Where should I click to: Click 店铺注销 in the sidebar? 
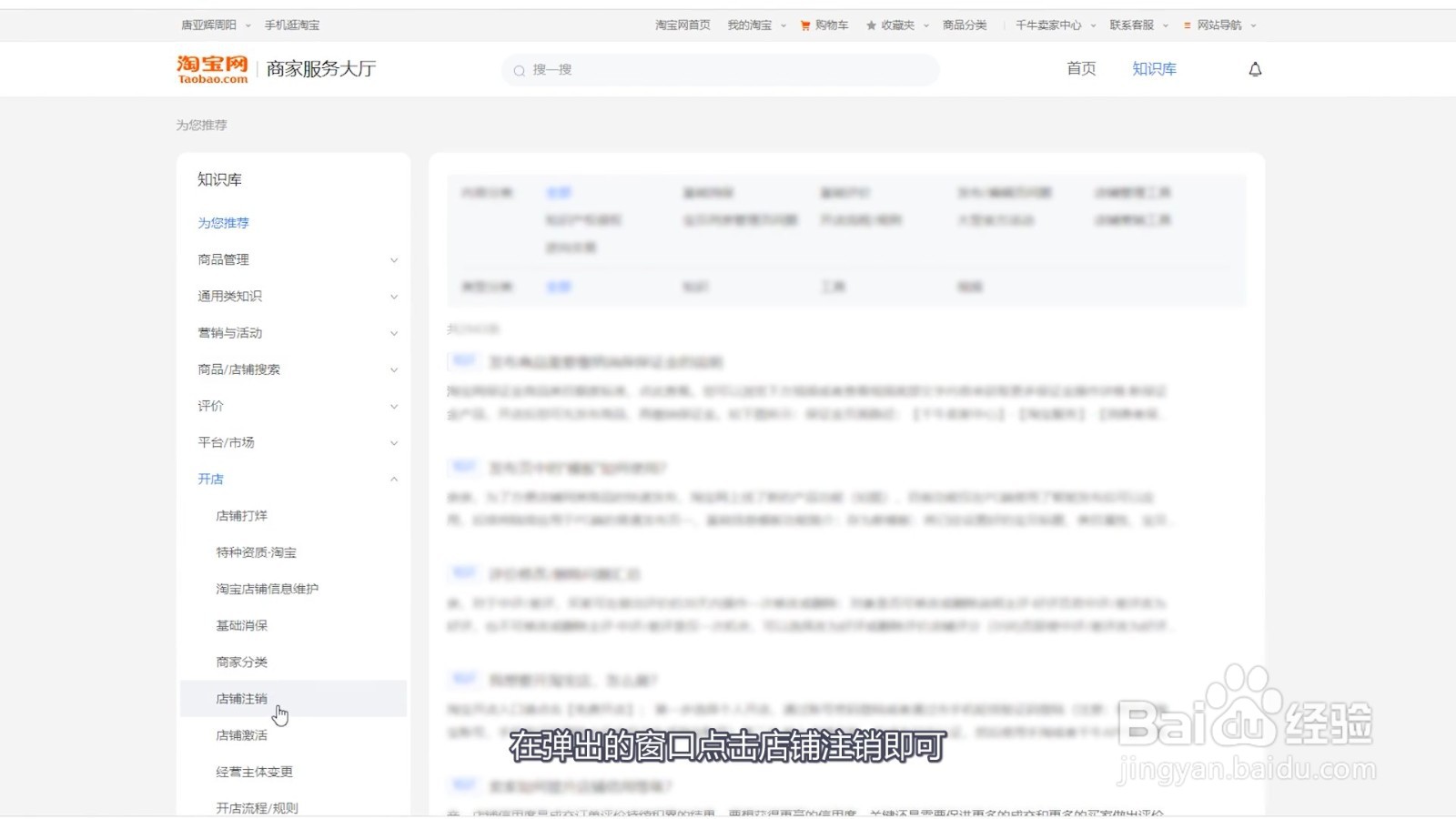pos(241,699)
